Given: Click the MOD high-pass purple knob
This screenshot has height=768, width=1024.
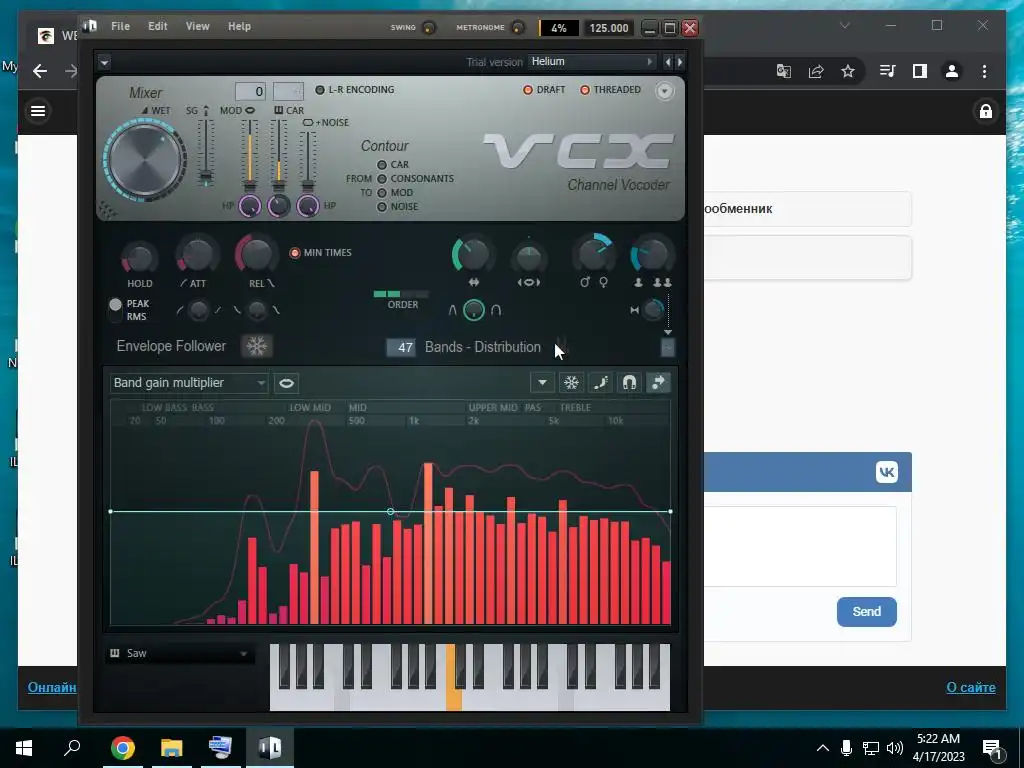Looking at the screenshot, I should click(x=249, y=206).
